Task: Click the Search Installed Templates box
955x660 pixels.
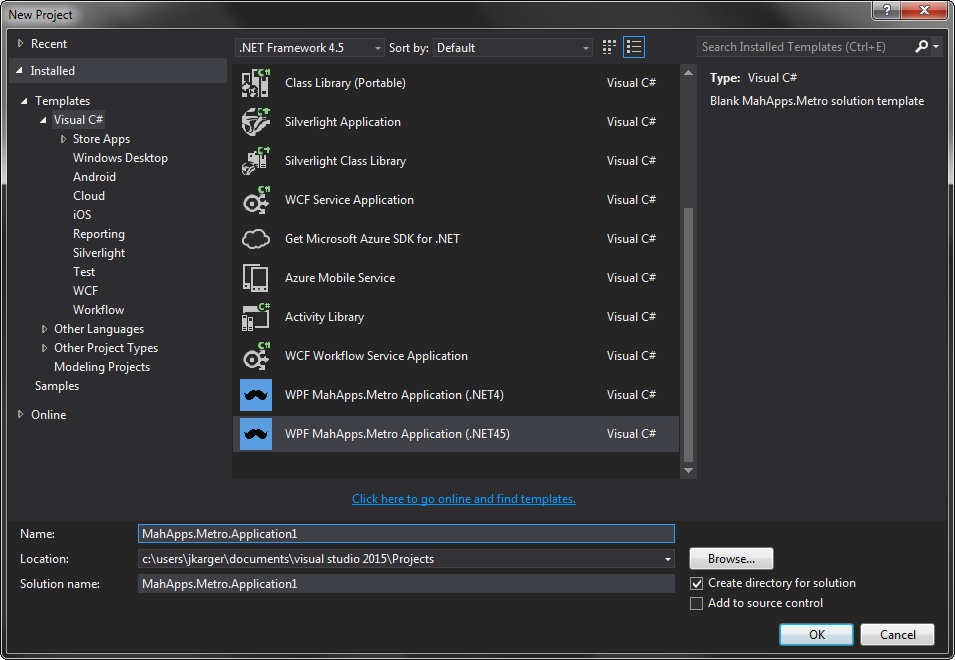Action: click(805, 46)
